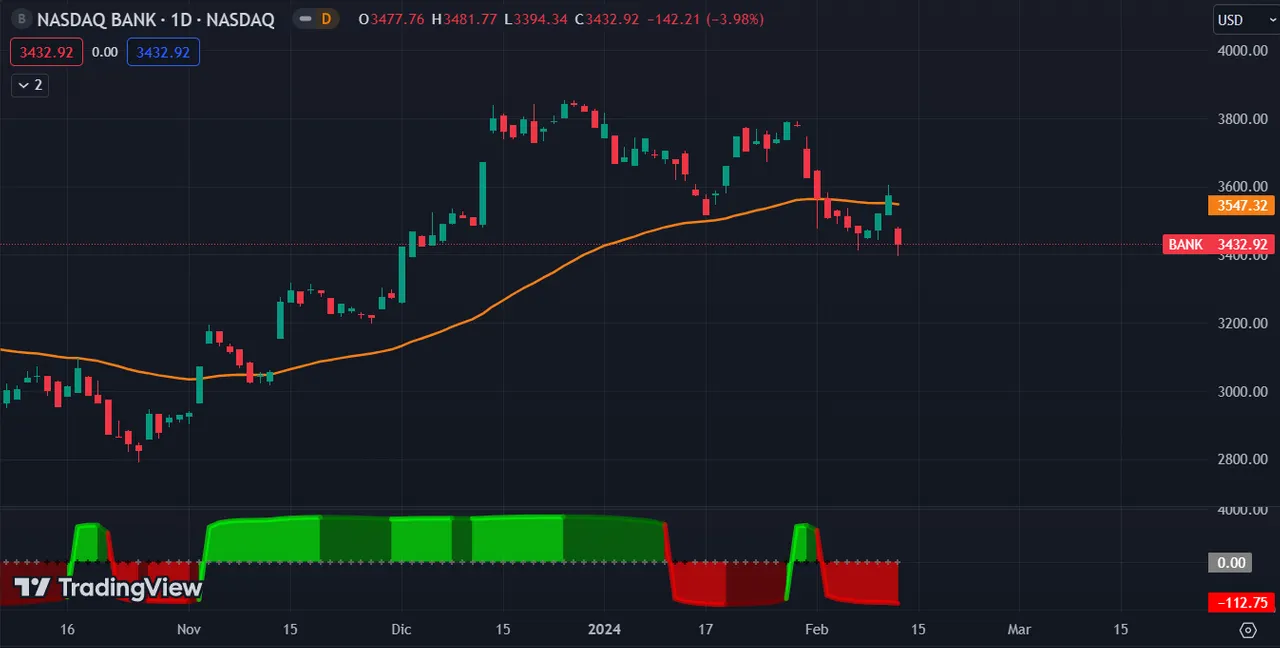Click the blue 3432.92 buy price button

[x=163, y=52]
